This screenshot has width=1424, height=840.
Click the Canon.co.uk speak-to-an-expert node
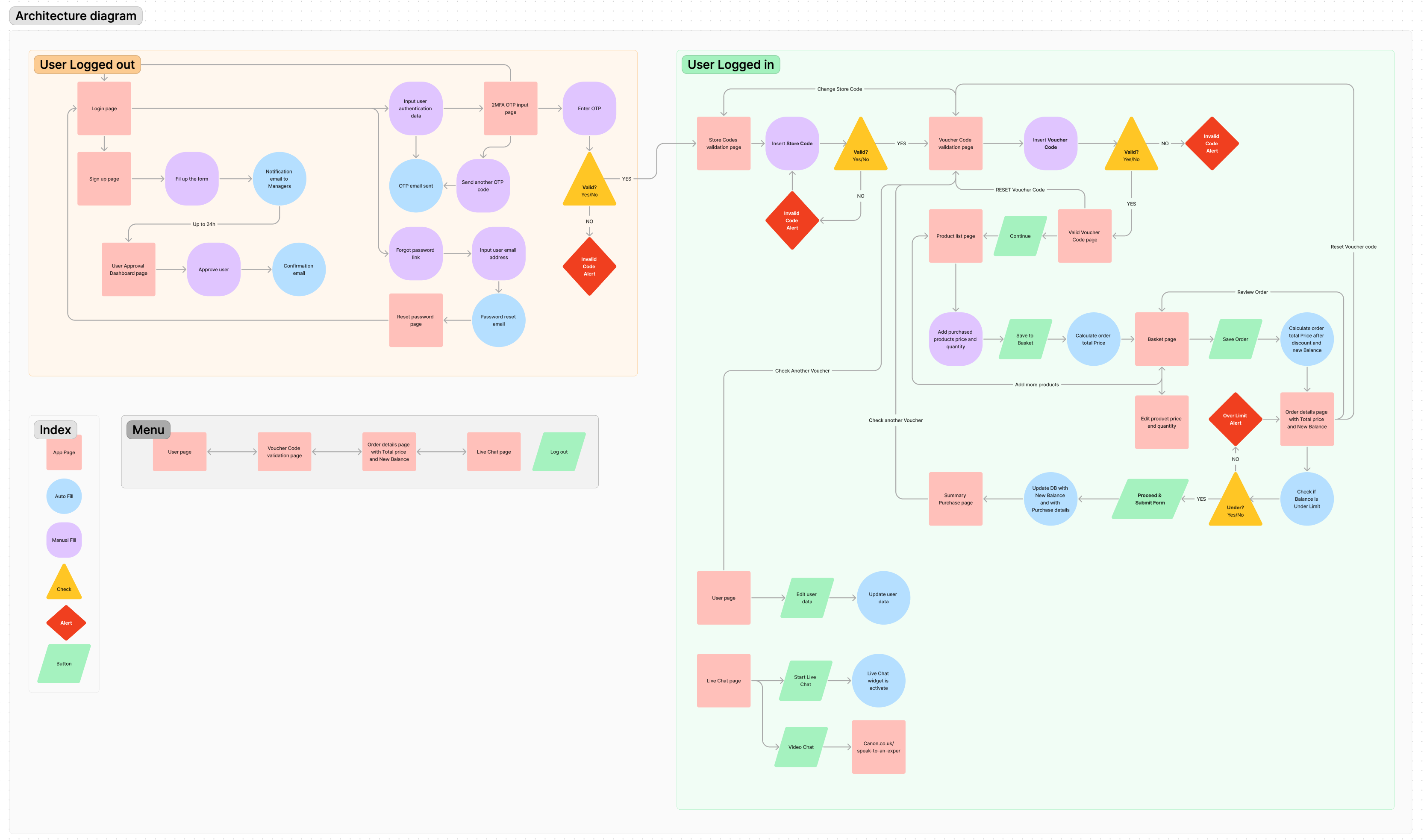tap(878, 746)
